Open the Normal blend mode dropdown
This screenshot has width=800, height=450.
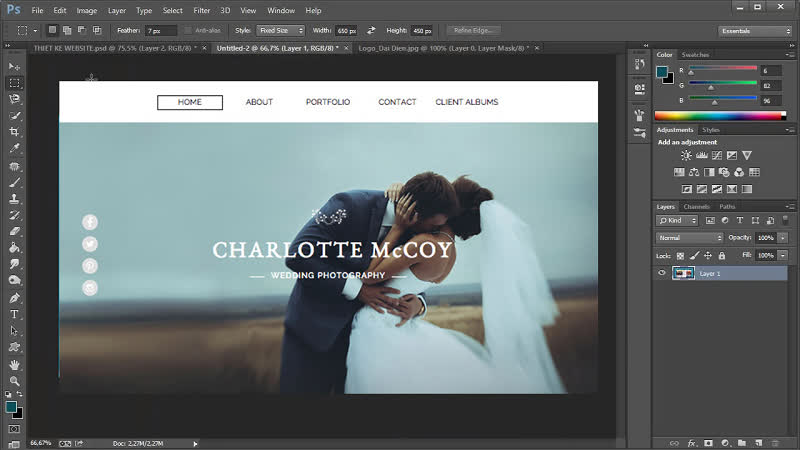(689, 238)
